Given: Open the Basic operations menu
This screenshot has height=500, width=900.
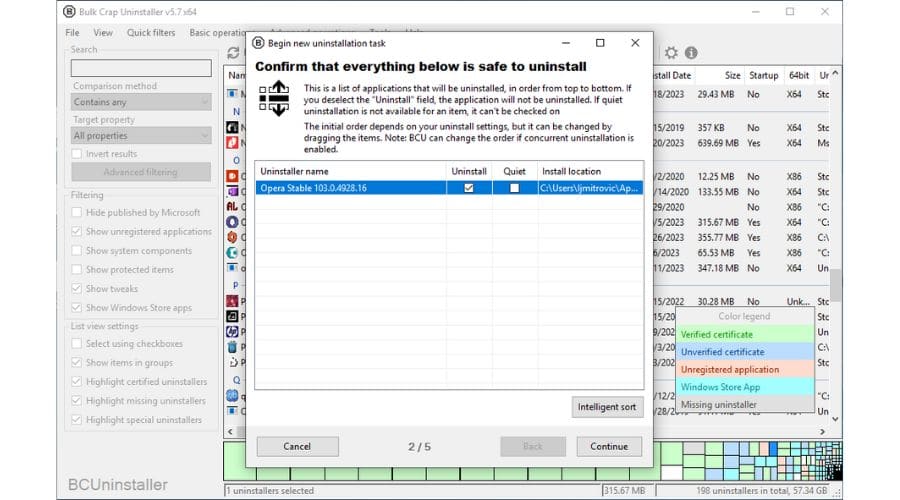Looking at the screenshot, I should (219, 33).
